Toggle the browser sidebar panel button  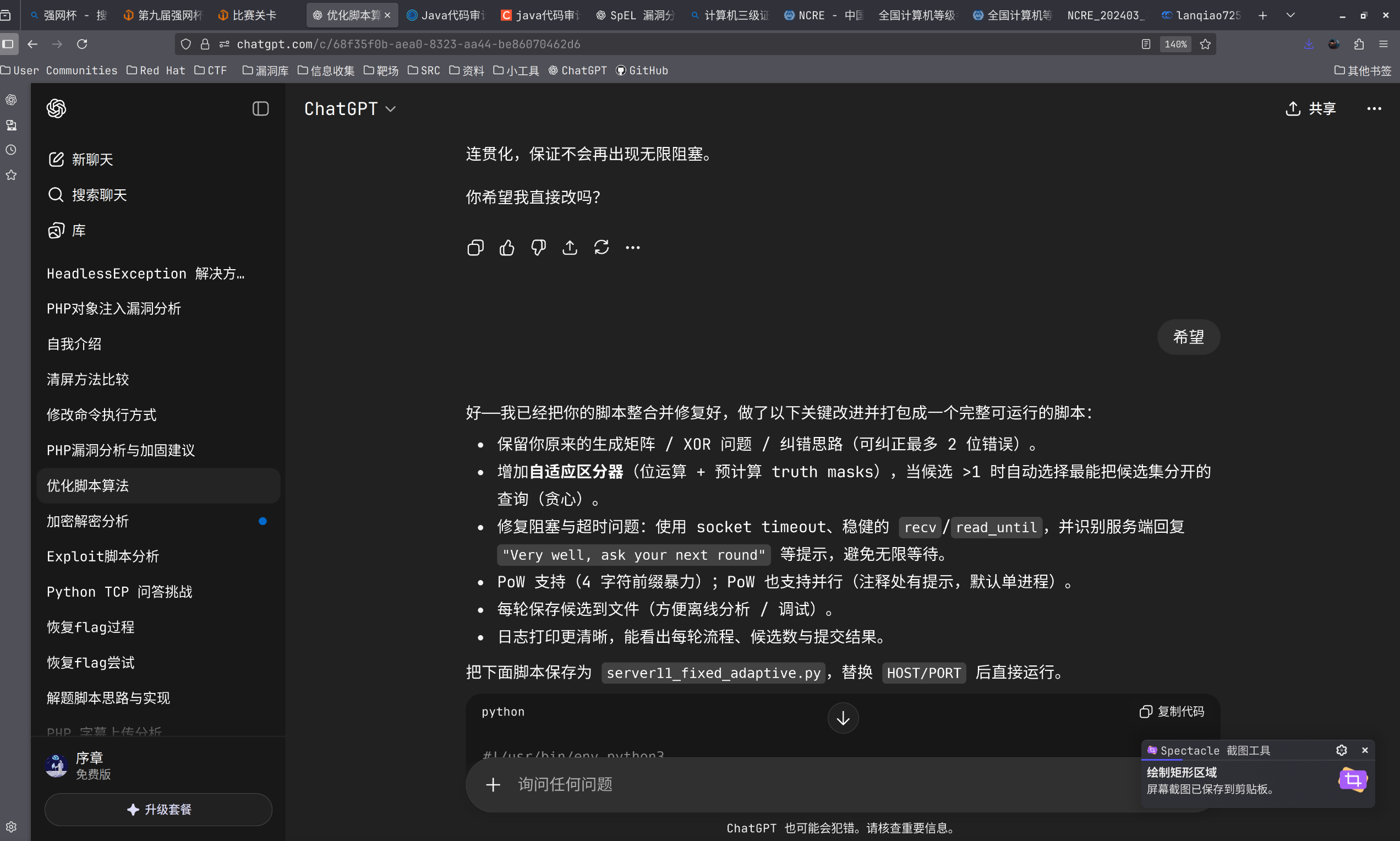tap(8, 44)
